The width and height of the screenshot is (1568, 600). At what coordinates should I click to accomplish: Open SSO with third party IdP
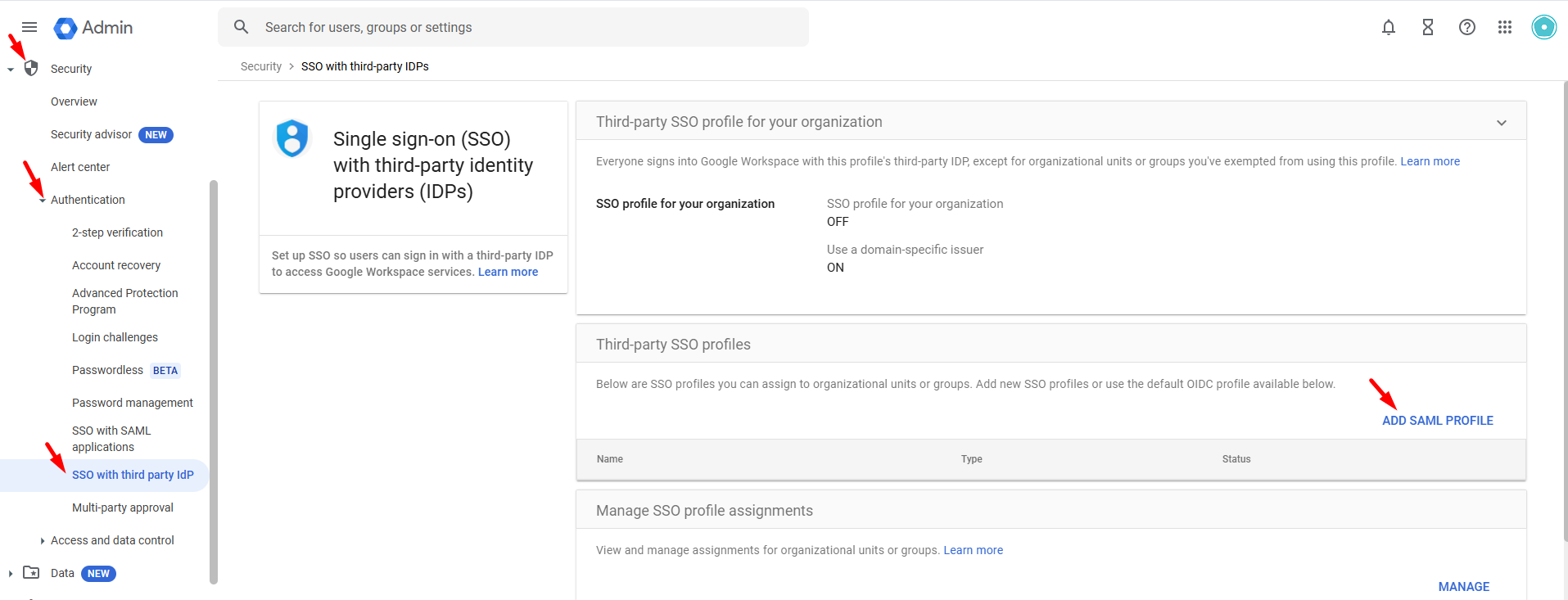133,475
